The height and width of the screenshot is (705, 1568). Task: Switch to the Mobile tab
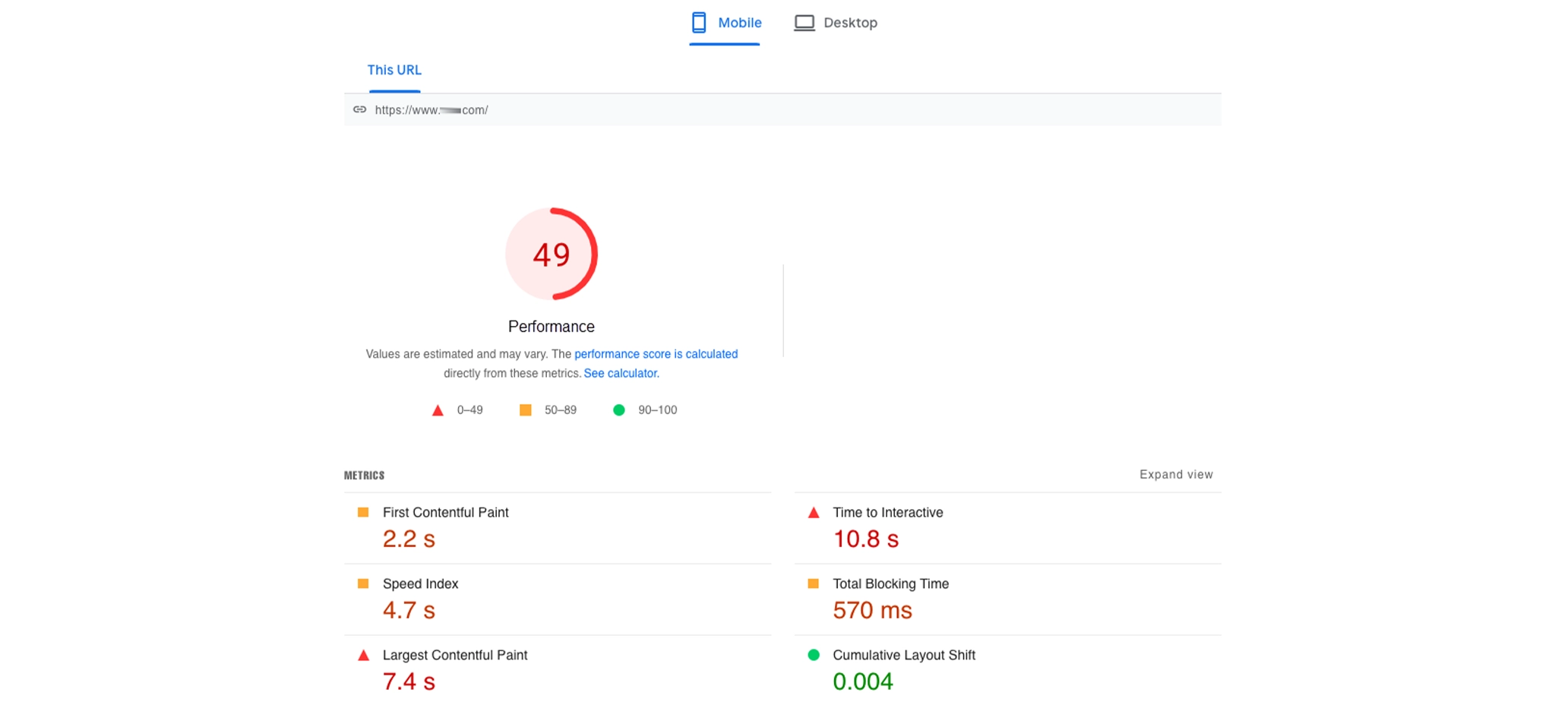(x=725, y=23)
